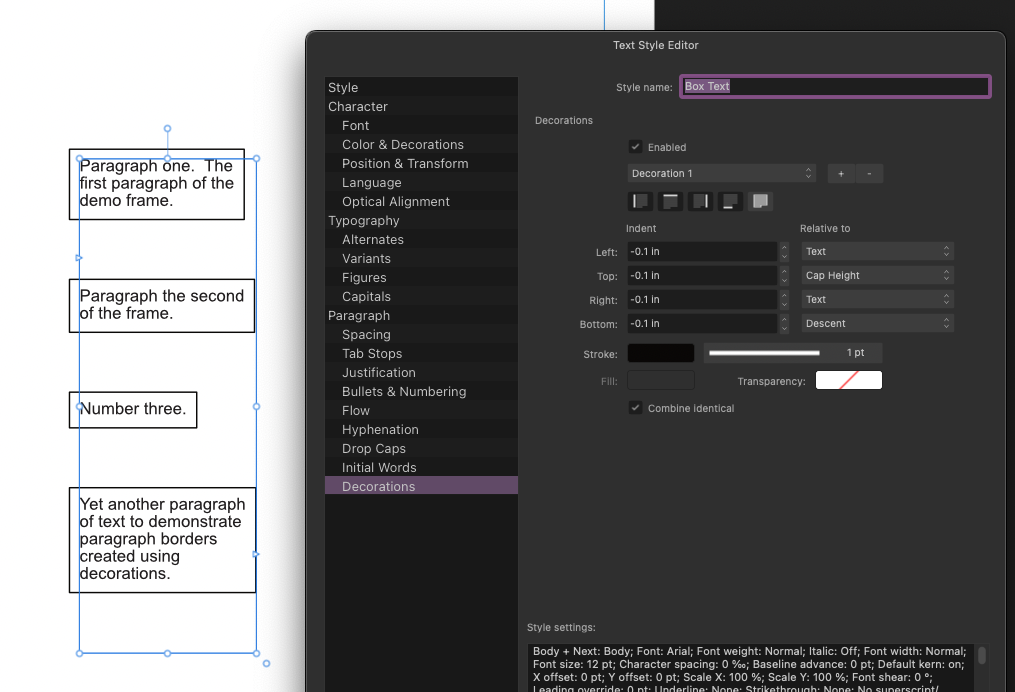Open the Descent relative-to dropdown

coord(877,323)
